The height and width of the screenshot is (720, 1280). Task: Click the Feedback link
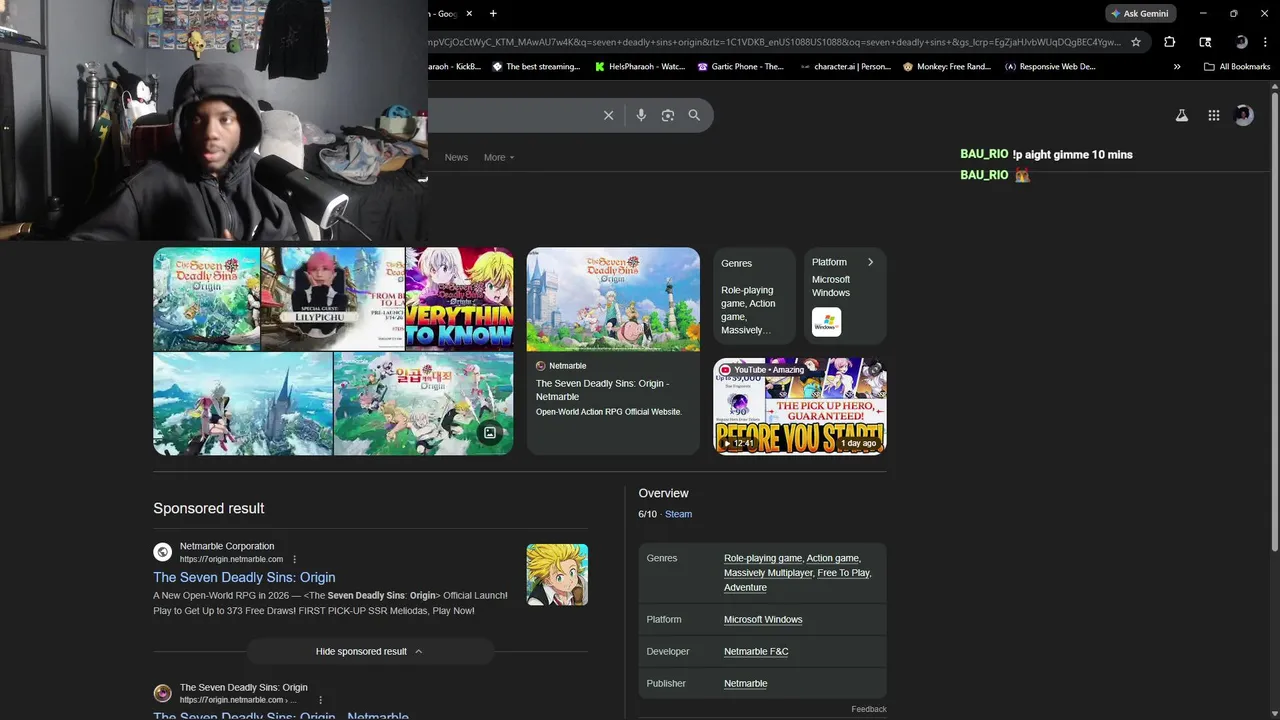(x=869, y=709)
